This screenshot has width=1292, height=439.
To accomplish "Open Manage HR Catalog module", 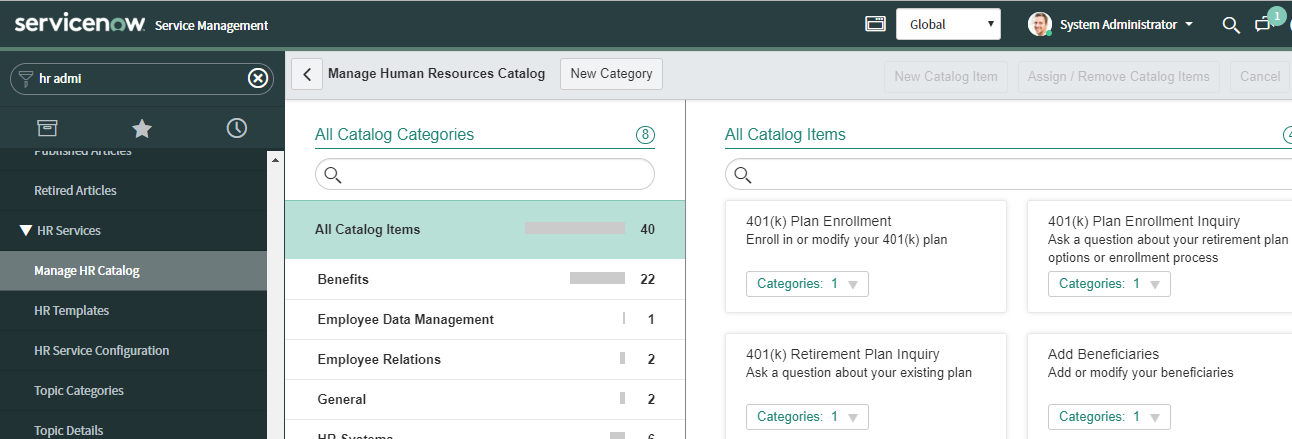I will tap(133, 270).
